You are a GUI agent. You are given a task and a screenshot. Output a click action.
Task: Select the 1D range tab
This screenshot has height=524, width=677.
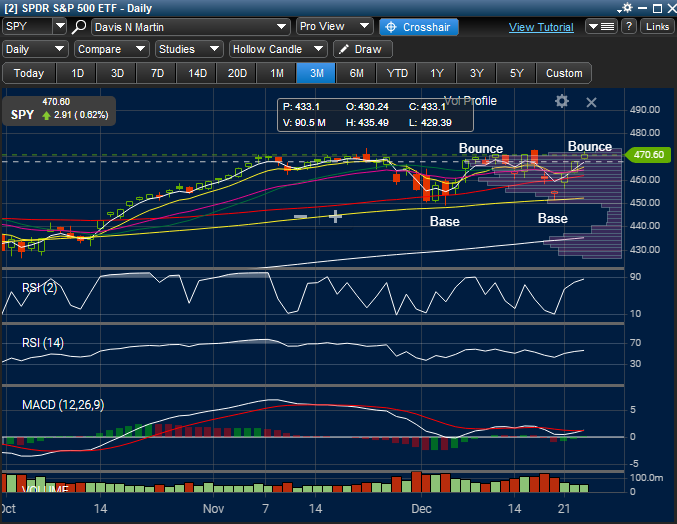pyautogui.click(x=77, y=73)
